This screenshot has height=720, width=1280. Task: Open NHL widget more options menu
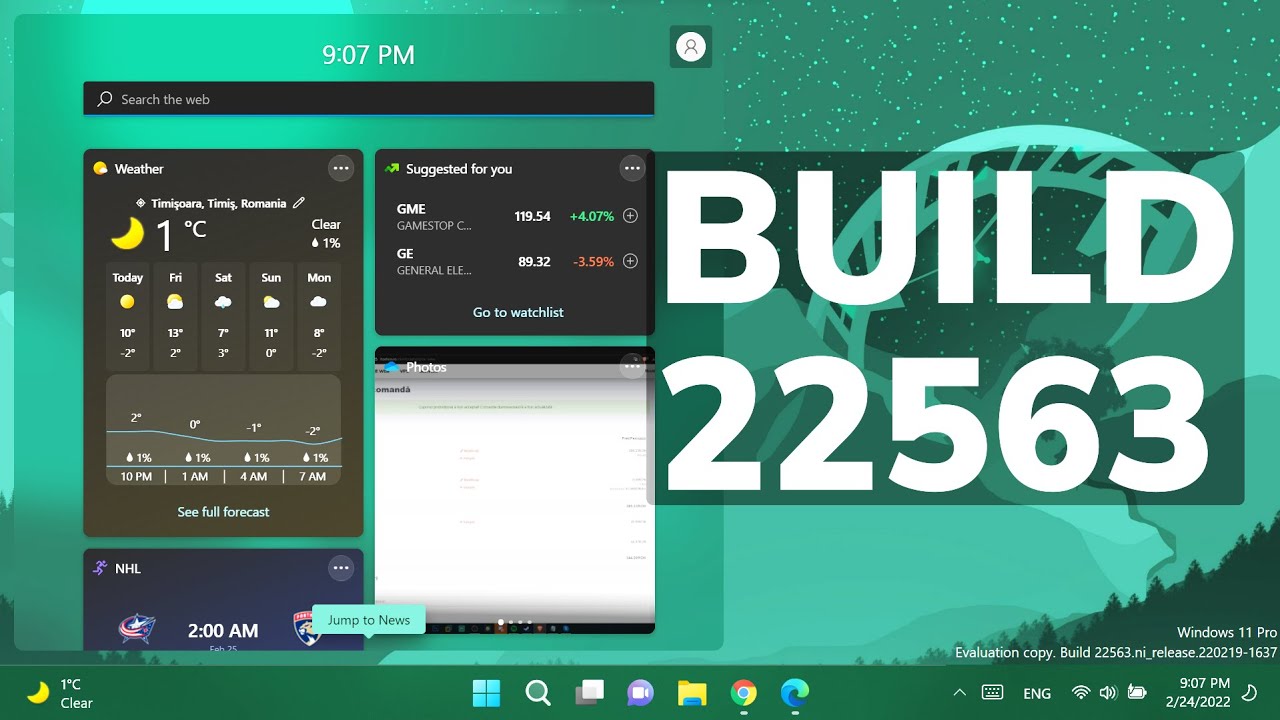point(341,568)
